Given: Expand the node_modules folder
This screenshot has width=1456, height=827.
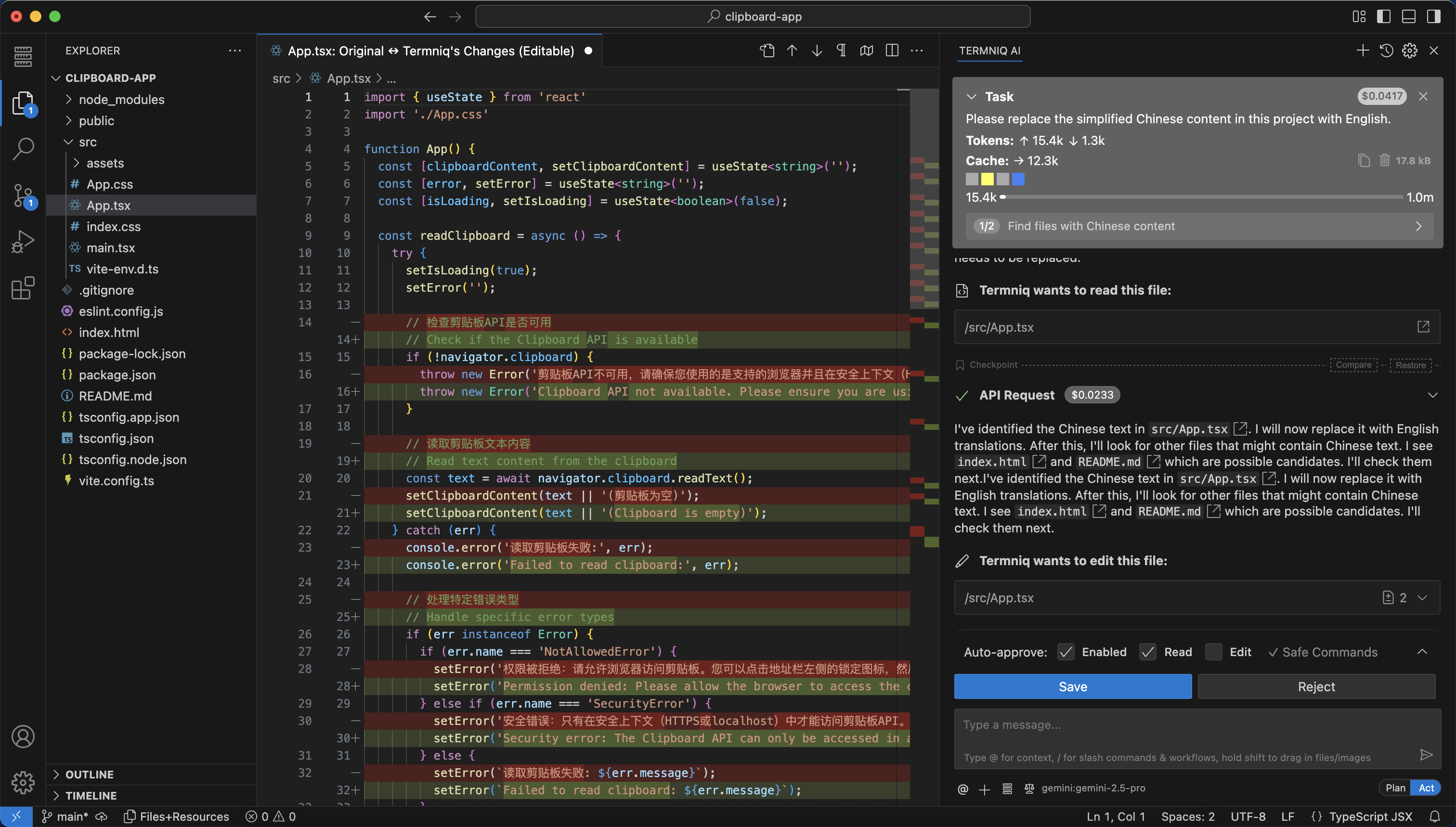Looking at the screenshot, I should (x=121, y=99).
